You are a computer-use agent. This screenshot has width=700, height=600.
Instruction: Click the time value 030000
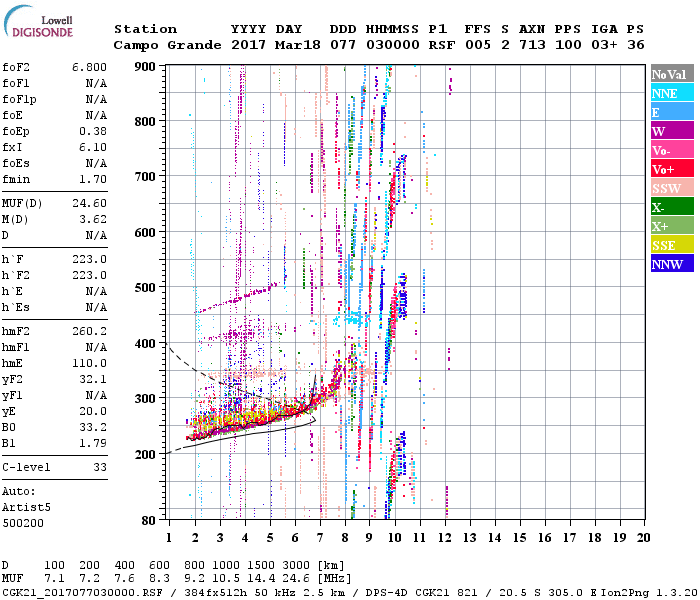pos(393,45)
